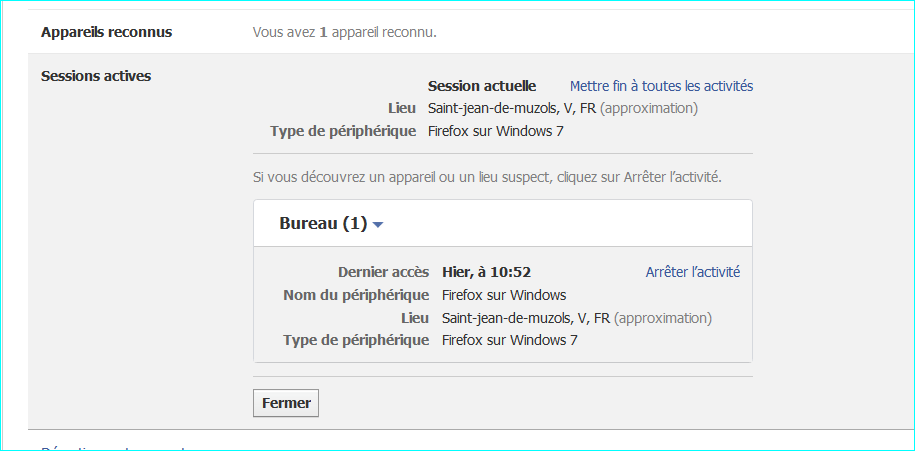Click Bureau session location Saint-jean-de-muzols

525,318
